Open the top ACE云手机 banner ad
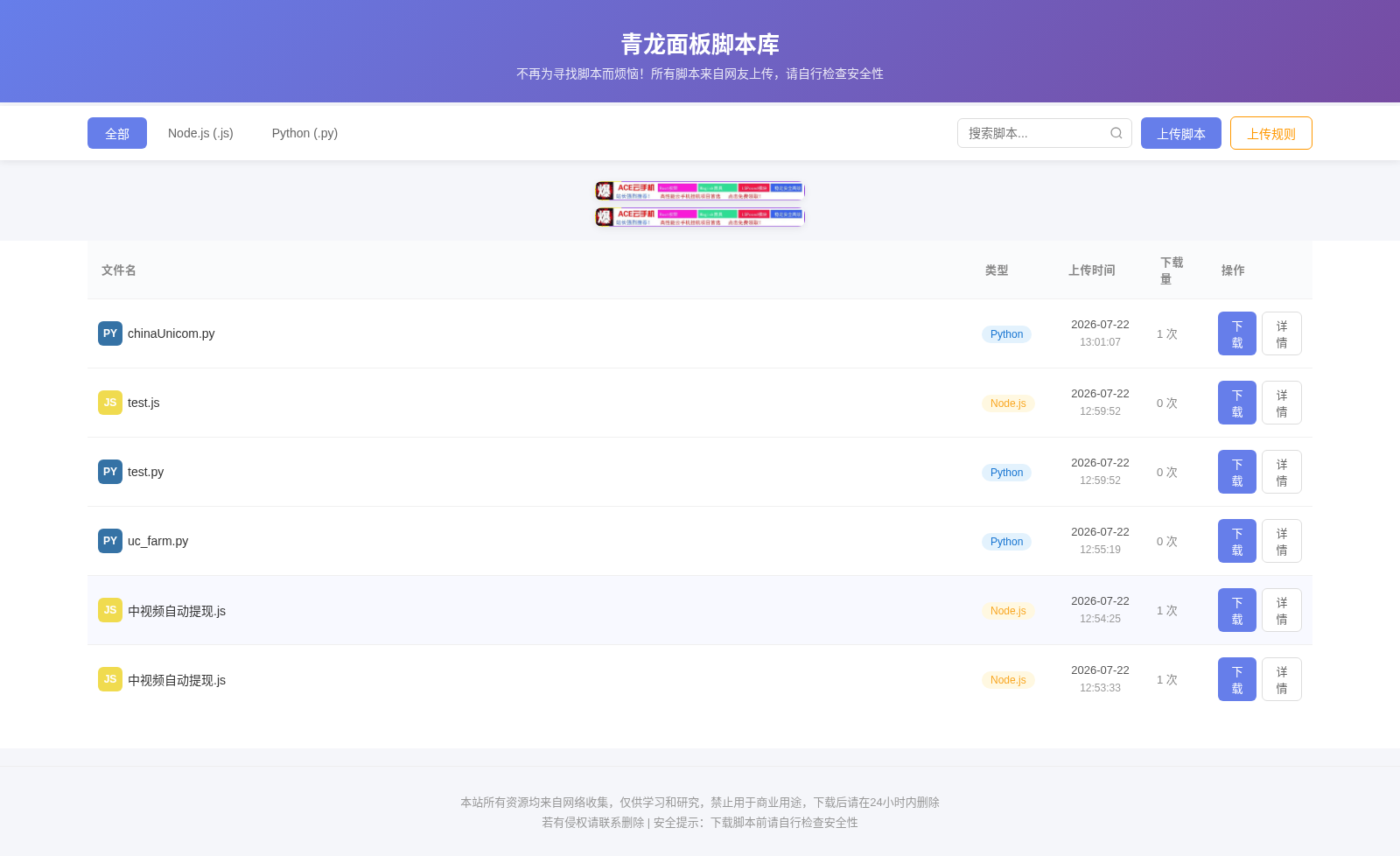Screen dimensions: 1400x856 point(700,191)
